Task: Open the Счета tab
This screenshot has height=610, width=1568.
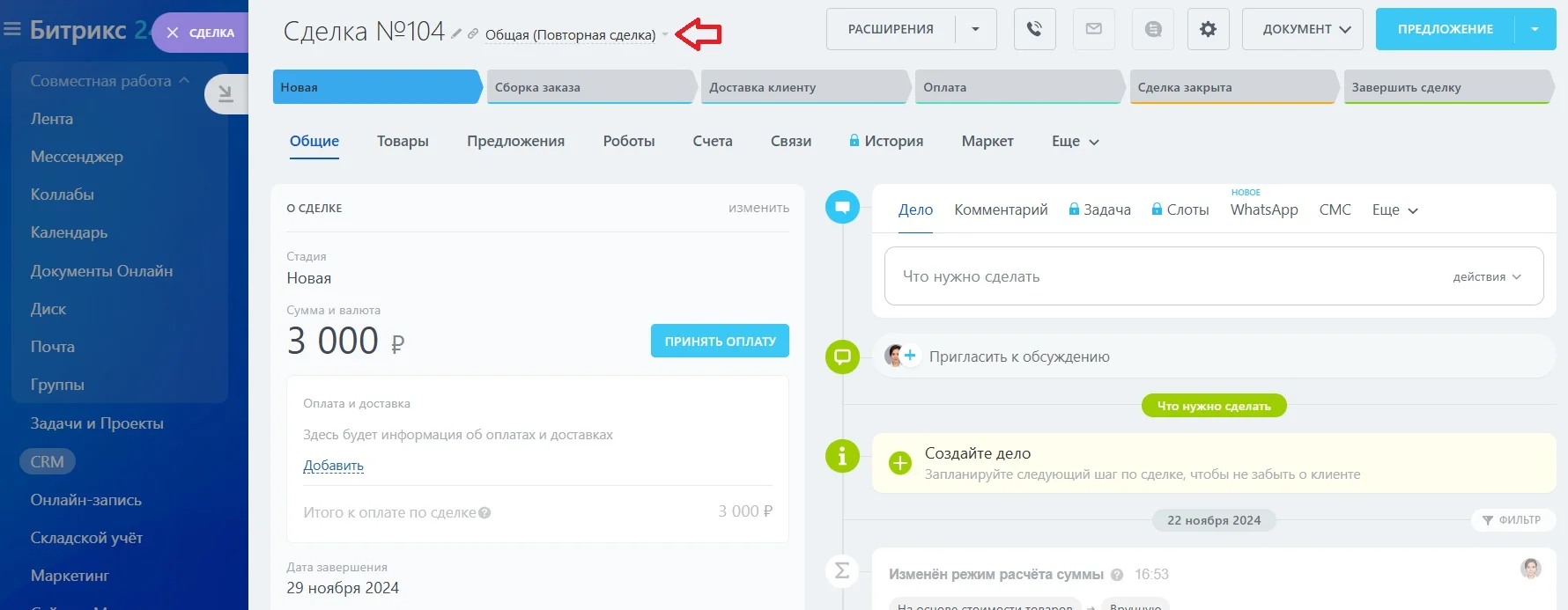Action: (713, 141)
